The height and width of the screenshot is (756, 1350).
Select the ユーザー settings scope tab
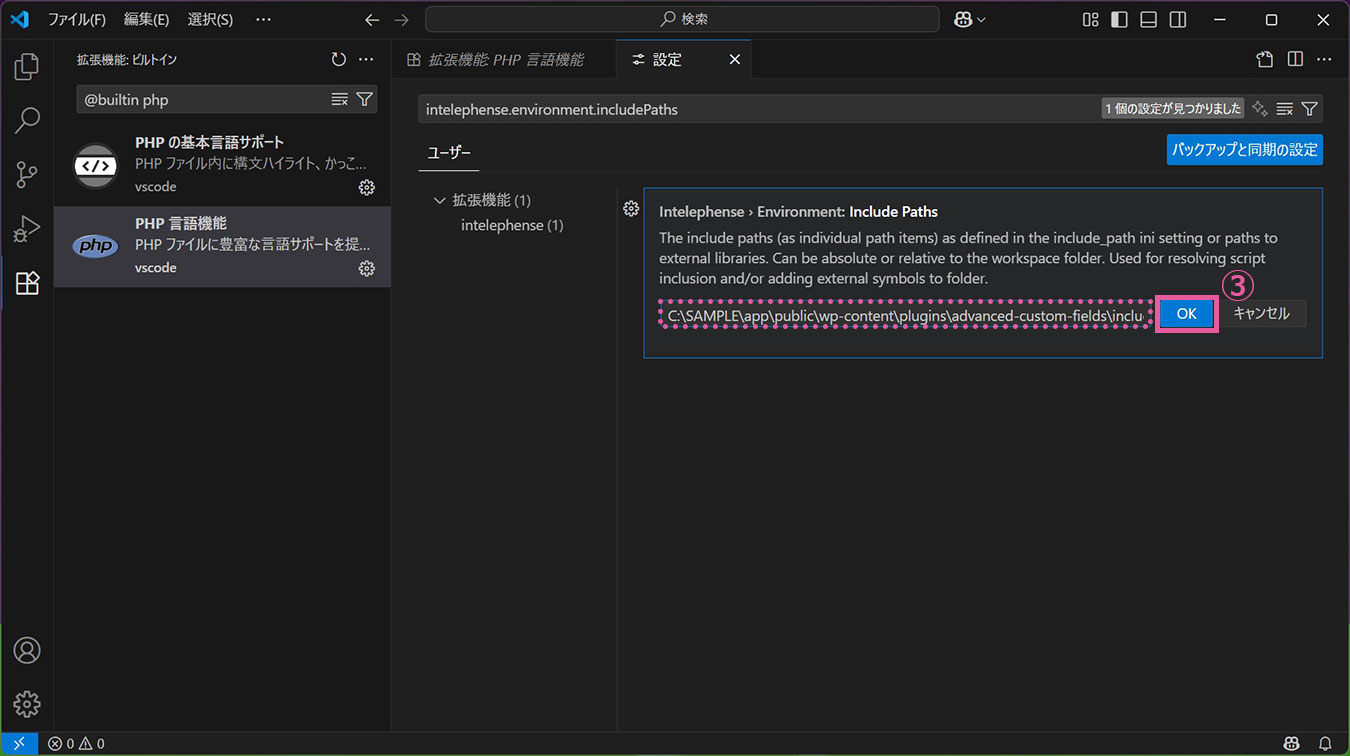tap(449, 153)
